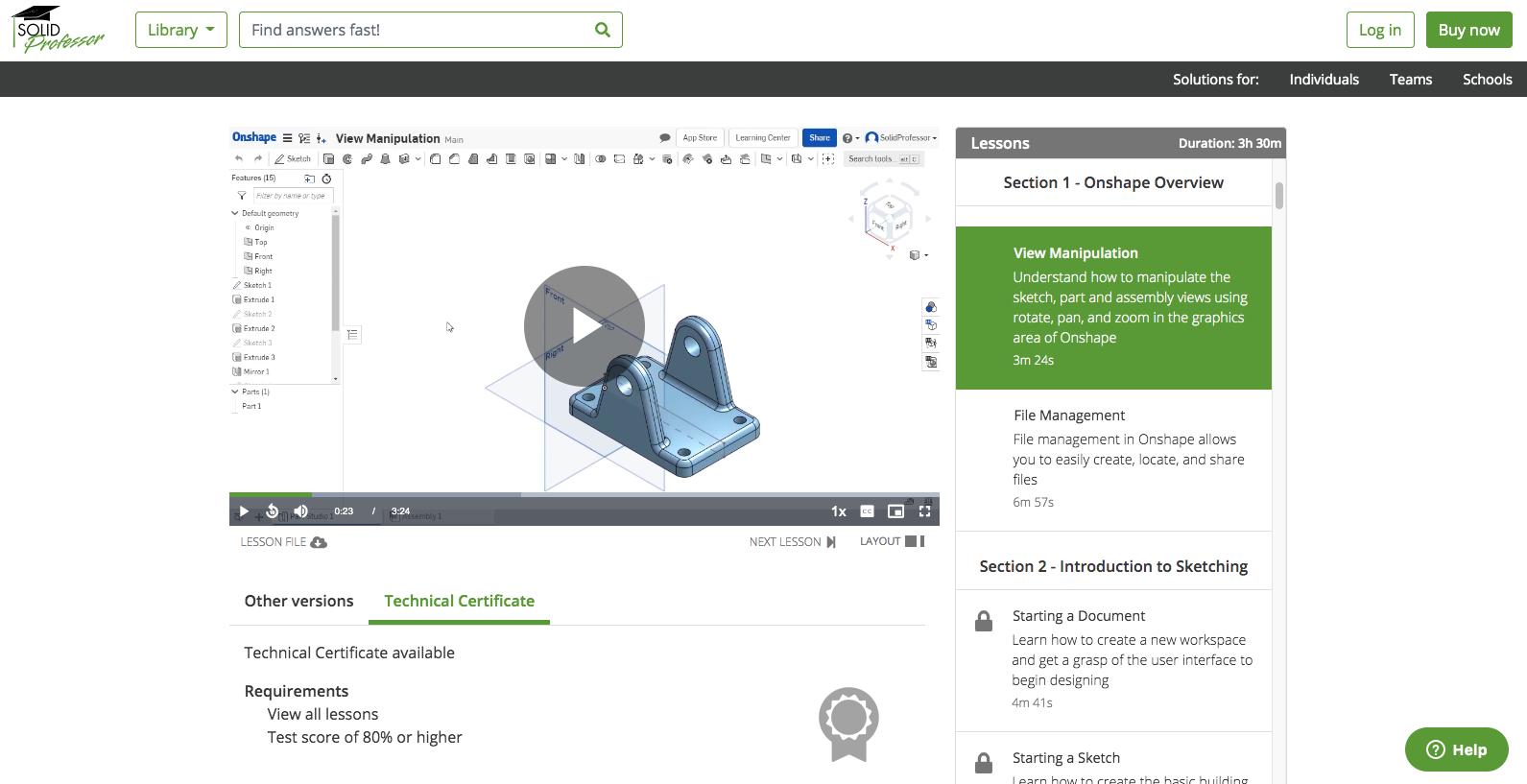Change playback speed from 1x

pyautogui.click(x=838, y=511)
